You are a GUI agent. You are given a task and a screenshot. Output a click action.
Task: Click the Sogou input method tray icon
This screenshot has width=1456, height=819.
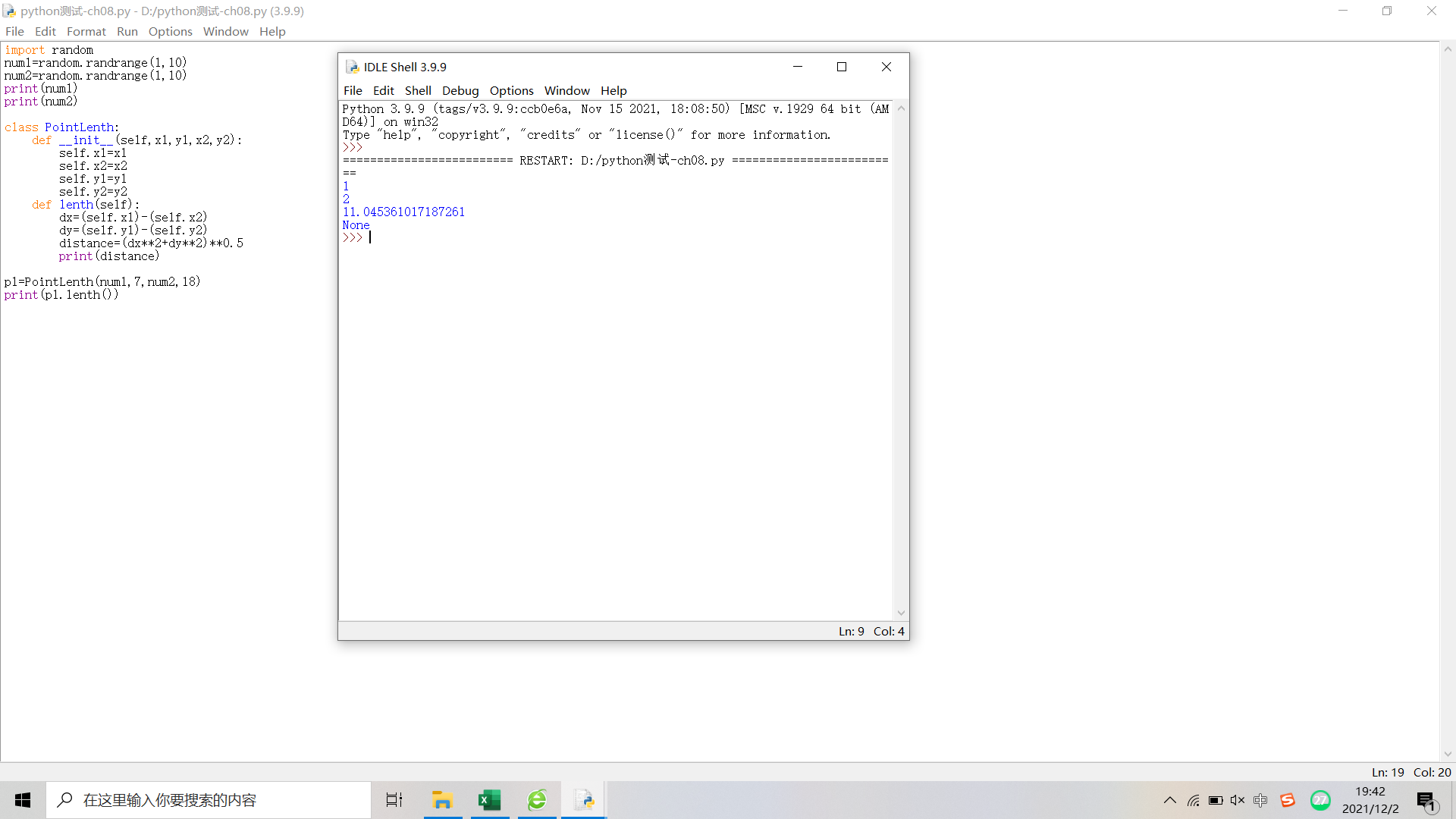point(1288,800)
